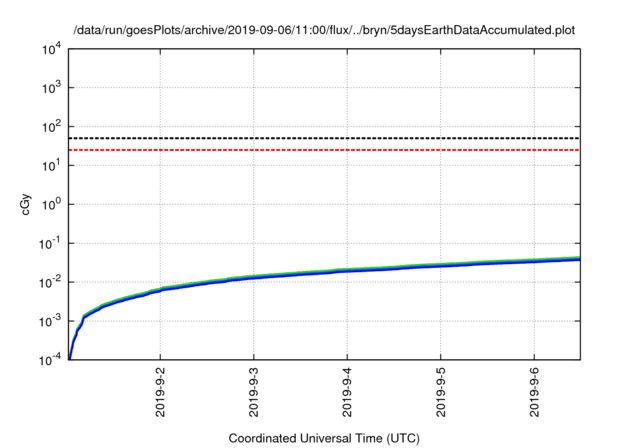
Task: Click the 10^-2 y-axis tick label
Action: 50,282
